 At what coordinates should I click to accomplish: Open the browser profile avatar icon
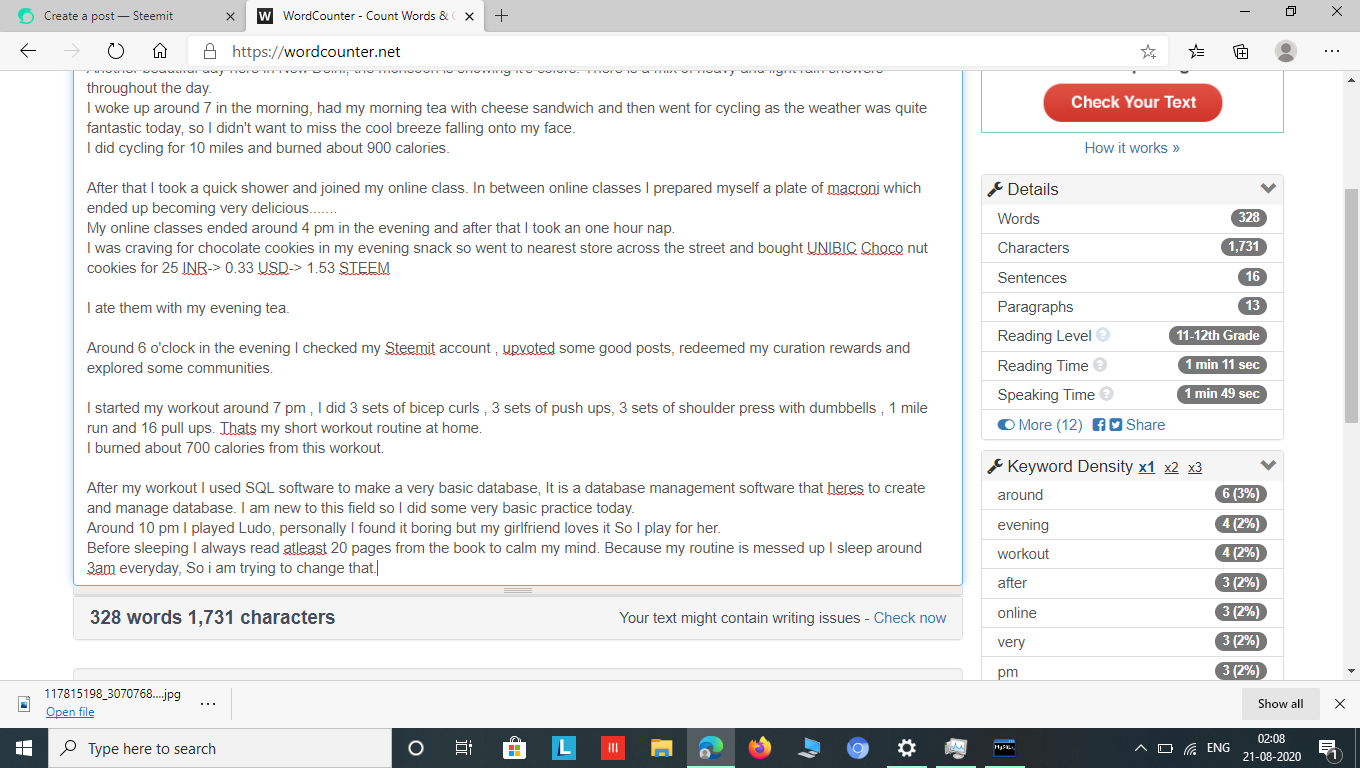click(1286, 50)
